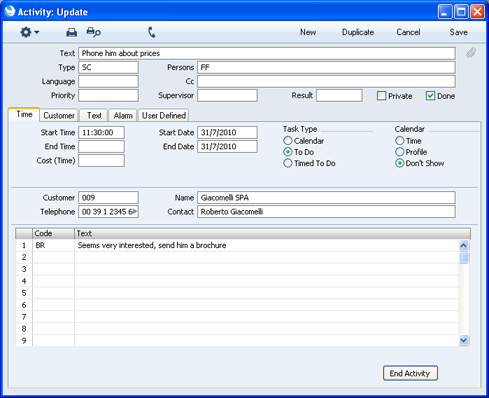Click the arrow in the Telephone field
Screen dimensions: 489x398
135,211
